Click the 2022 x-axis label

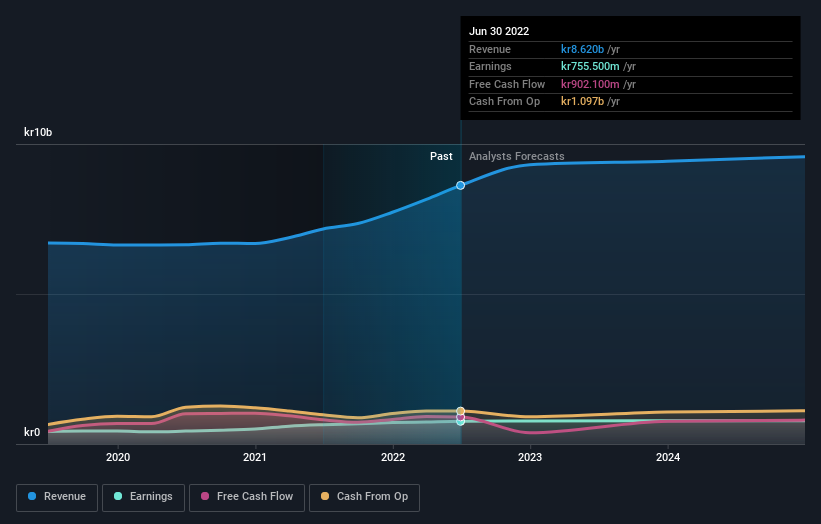pyautogui.click(x=393, y=457)
